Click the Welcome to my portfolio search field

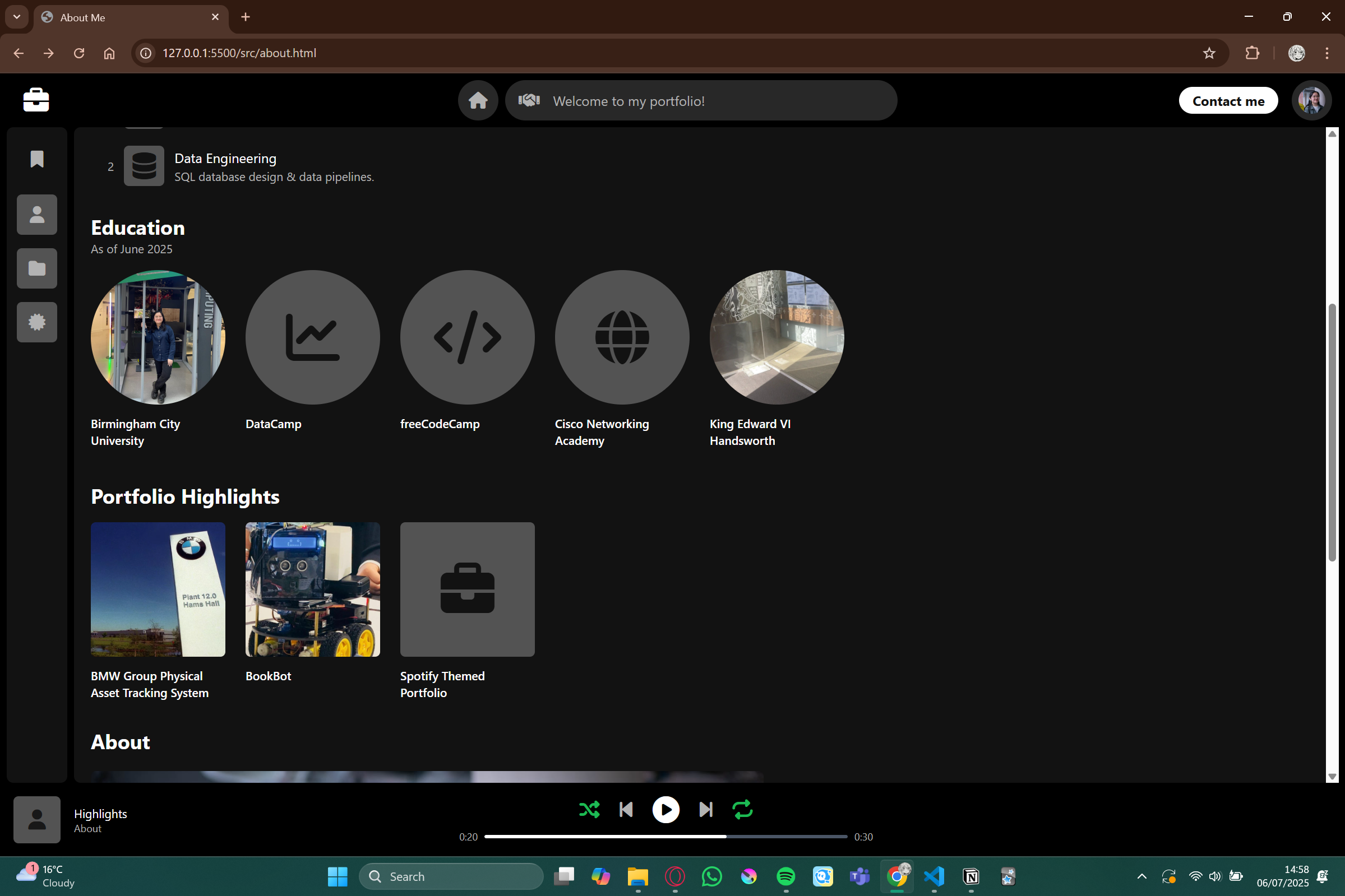tap(700, 101)
